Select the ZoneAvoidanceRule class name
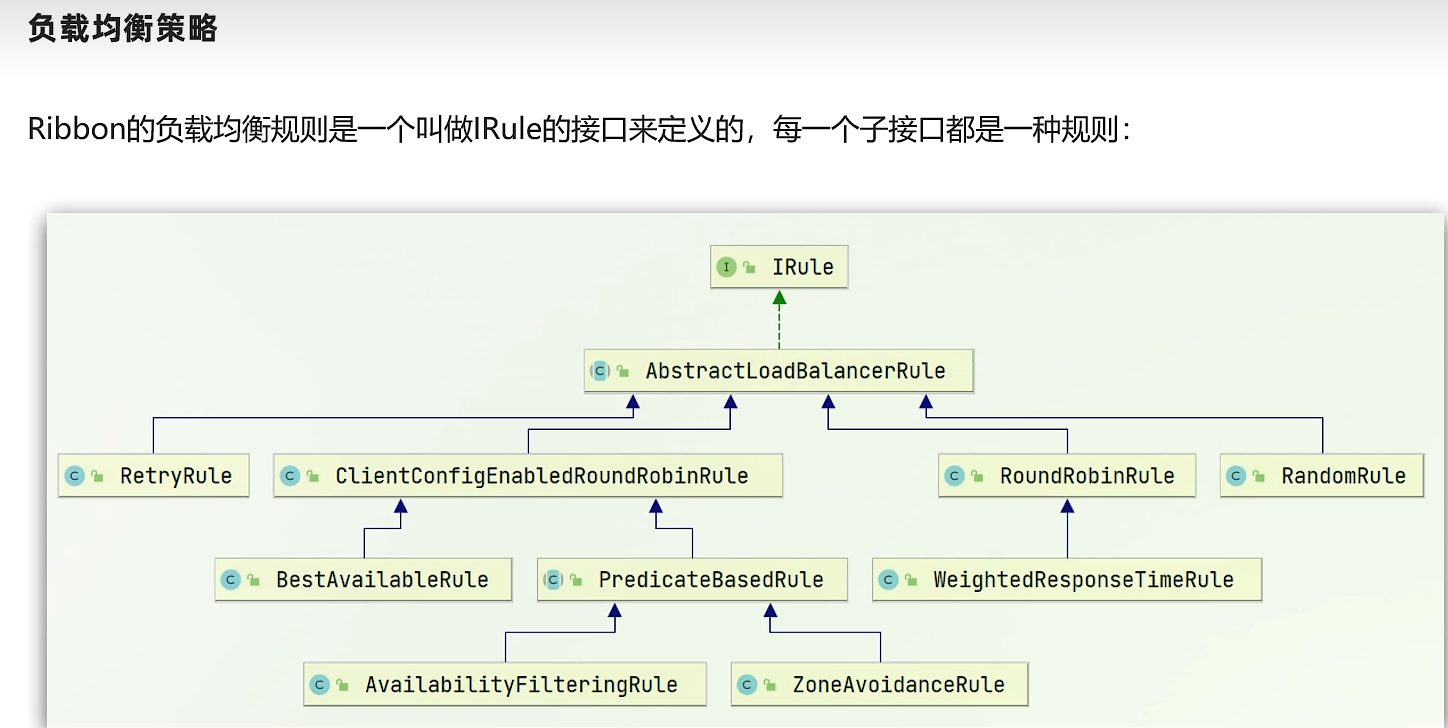 pos(898,685)
